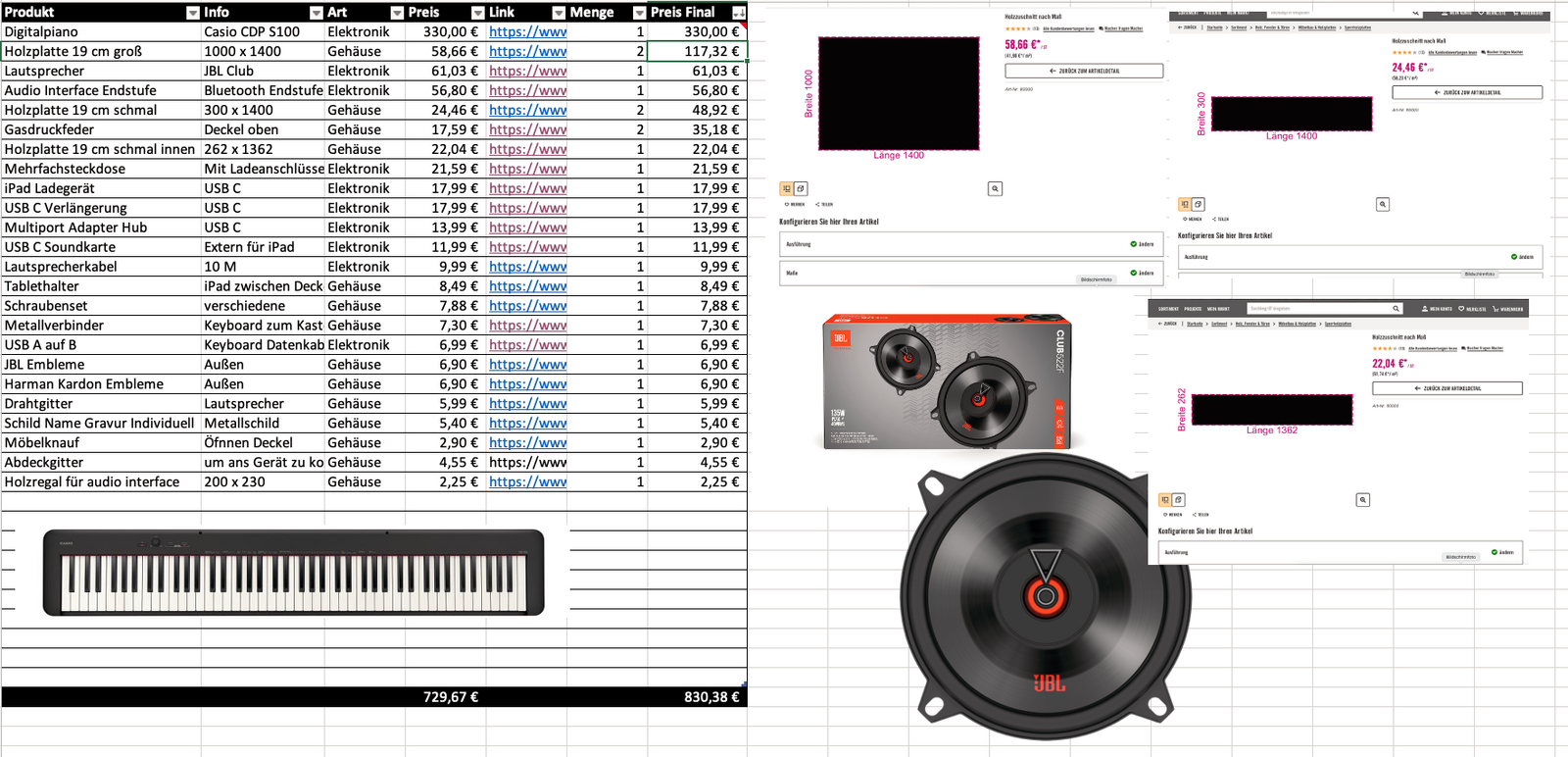Viewport: 1568px width, 757px height.
Task: Select cell 'Holzregal für audio interface'
Action: [x=101, y=482]
